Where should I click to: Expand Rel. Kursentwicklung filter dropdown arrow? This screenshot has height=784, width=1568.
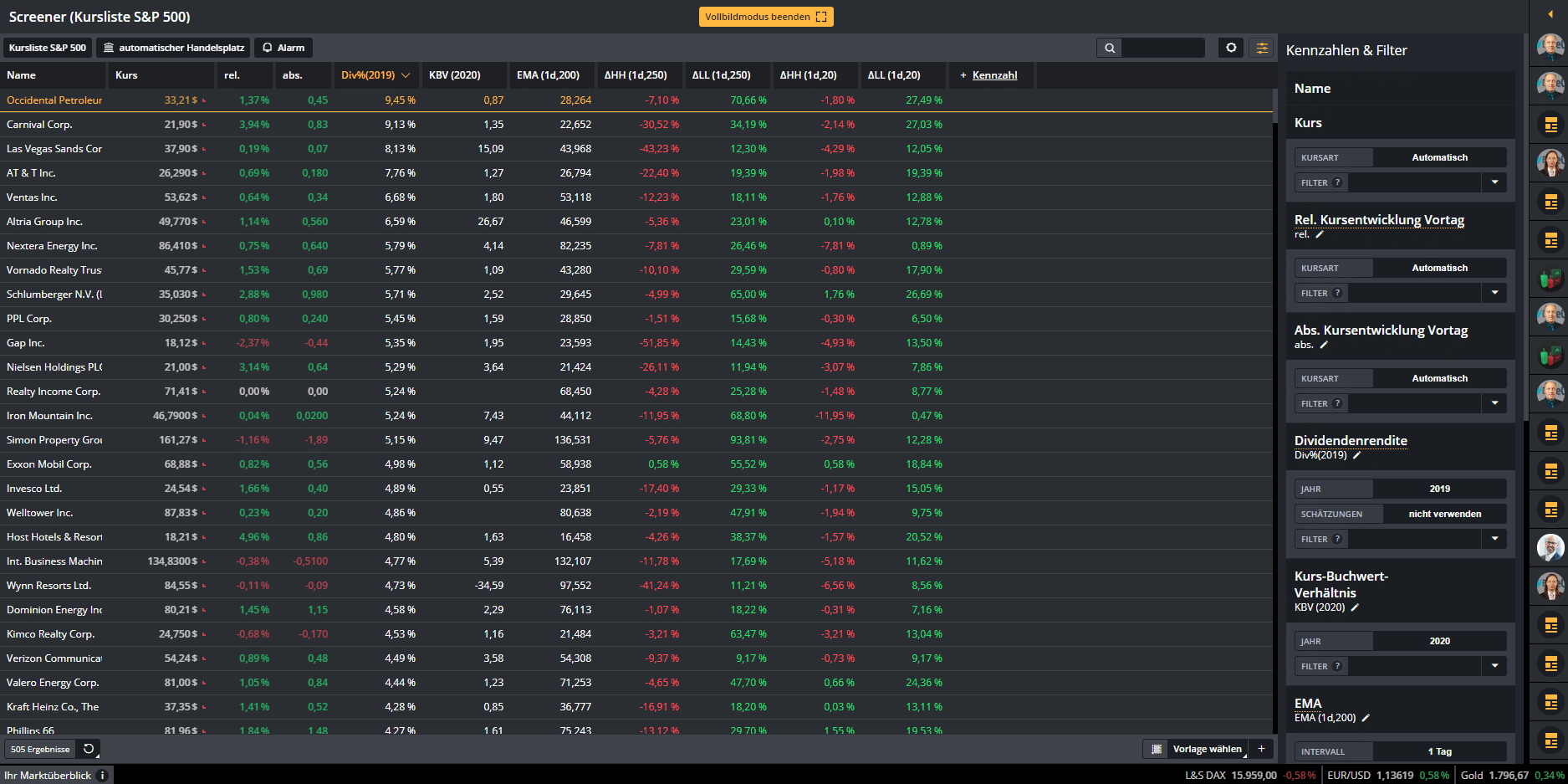(1494, 293)
